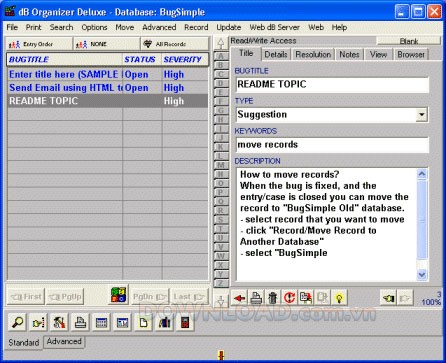The width and height of the screenshot is (446, 363).
Task: Click the BUGTITLE input field
Action: pyautogui.click(x=332, y=85)
